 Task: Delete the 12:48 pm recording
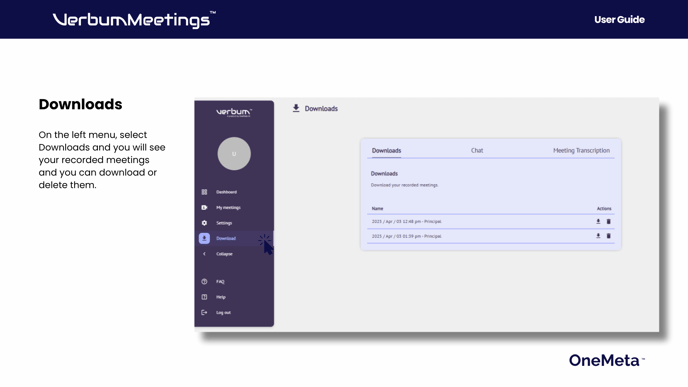click(609, 222)
